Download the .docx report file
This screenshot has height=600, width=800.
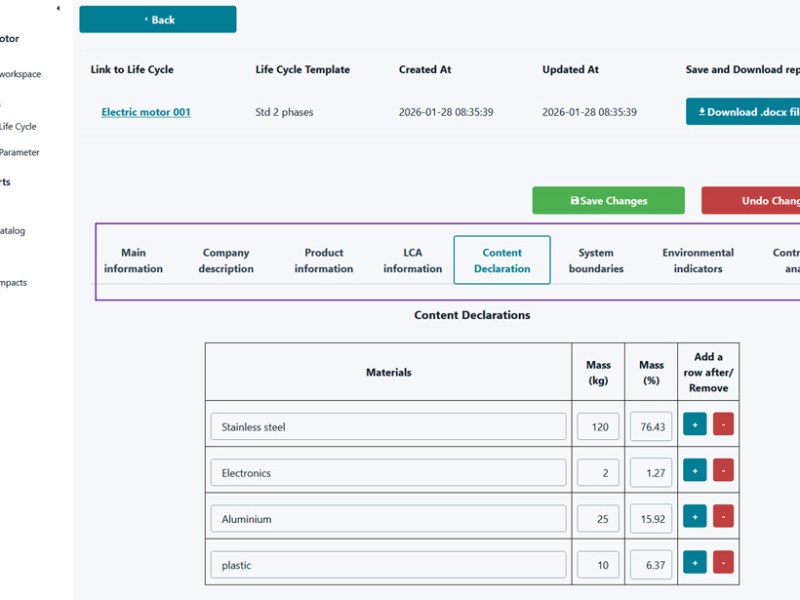click(744, 112)
